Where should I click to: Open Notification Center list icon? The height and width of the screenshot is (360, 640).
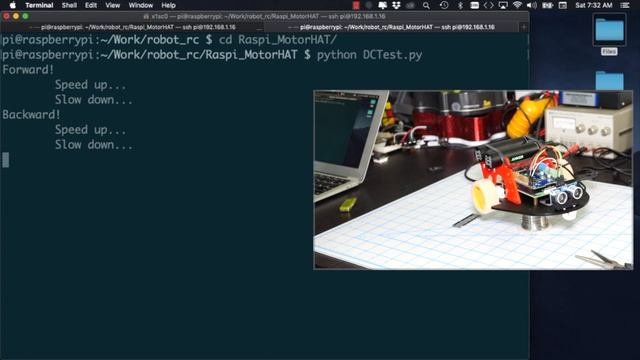[x=625, y=5]
